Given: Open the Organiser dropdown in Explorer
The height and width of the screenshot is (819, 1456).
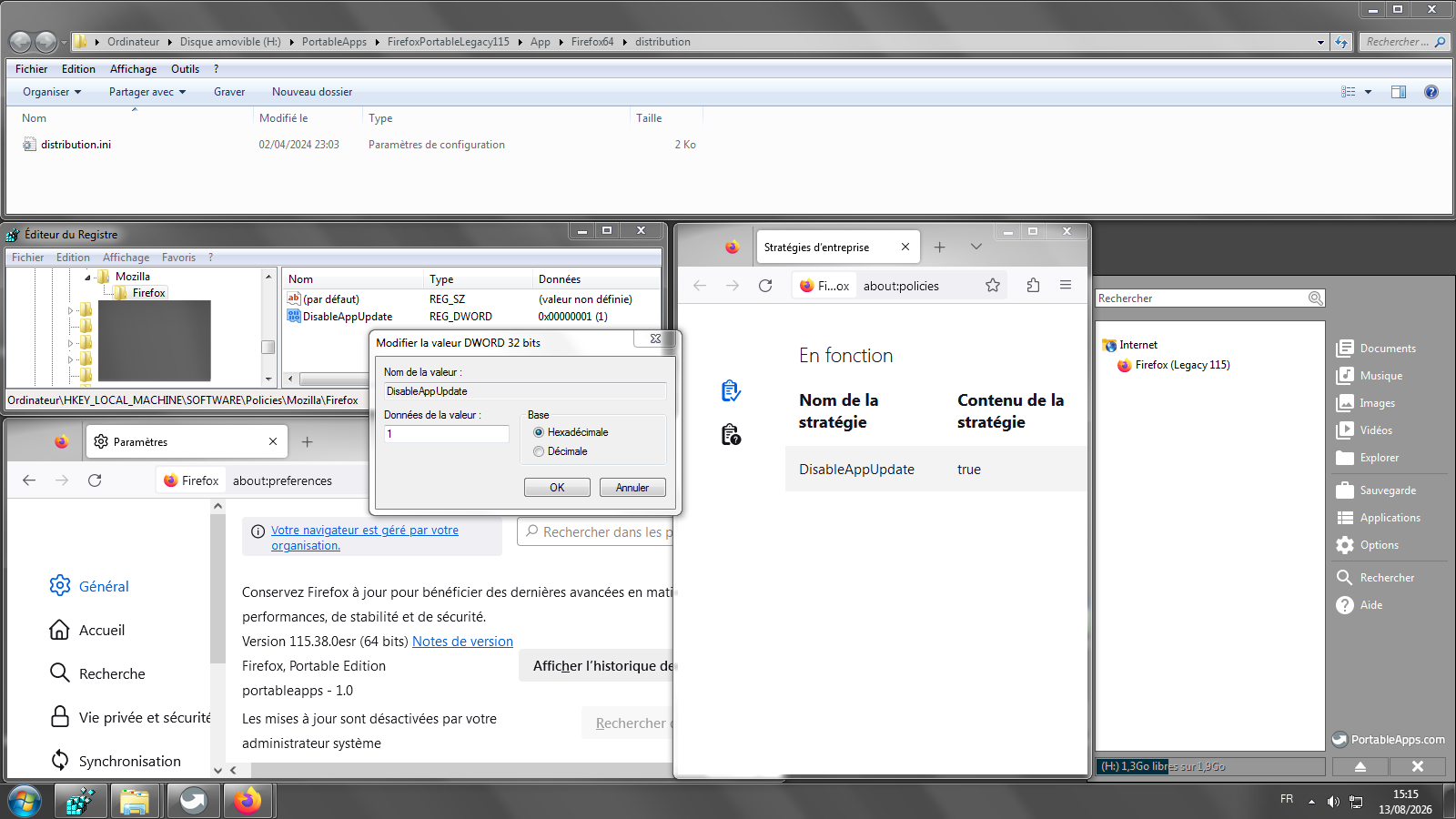Looking at the screenshot, I should (x=52, y=92).
